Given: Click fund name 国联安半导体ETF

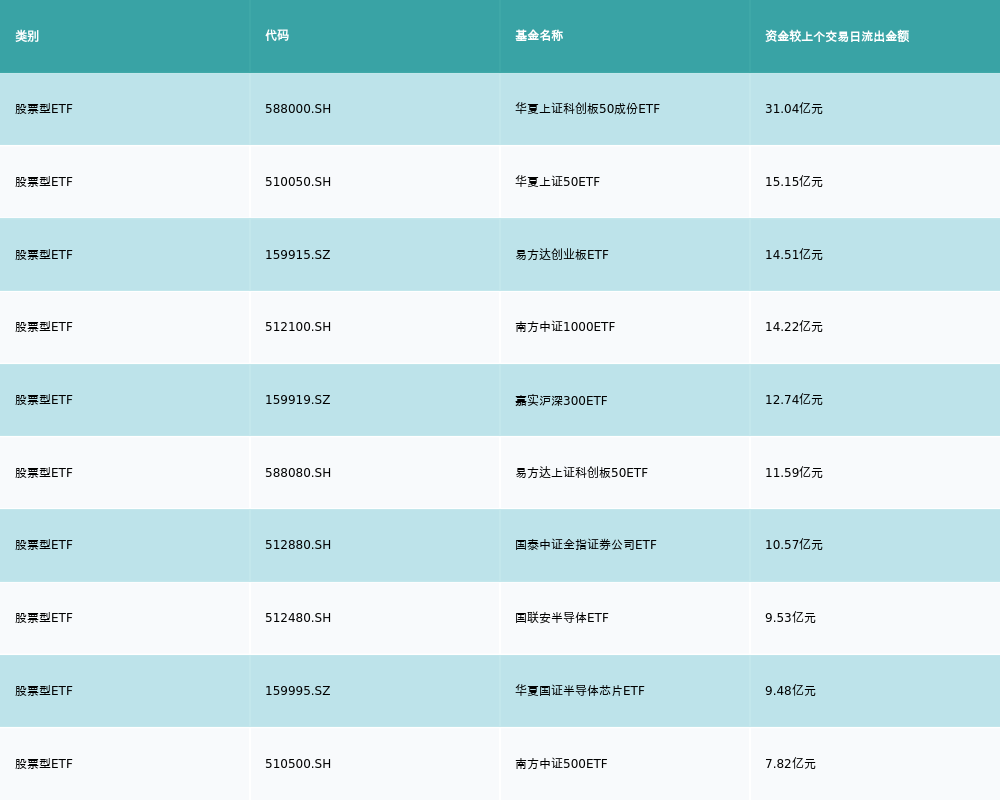Looking at the screenshot, I should point(562,618).
